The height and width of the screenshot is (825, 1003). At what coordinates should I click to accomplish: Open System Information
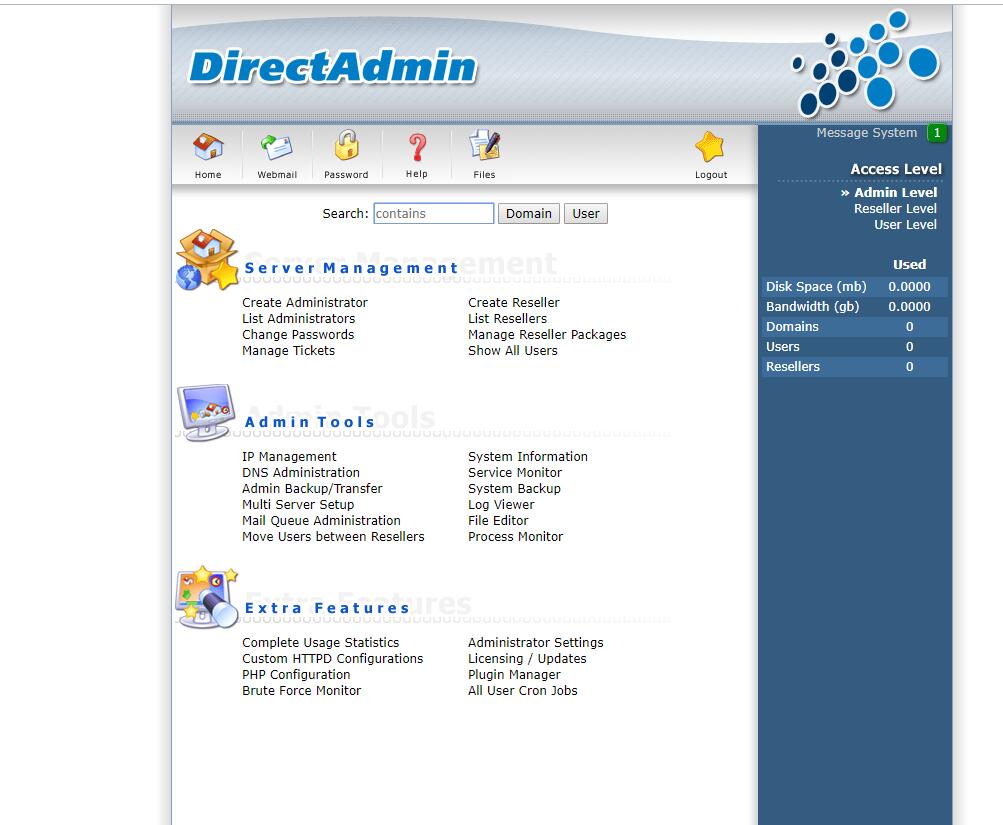[528, 457]
